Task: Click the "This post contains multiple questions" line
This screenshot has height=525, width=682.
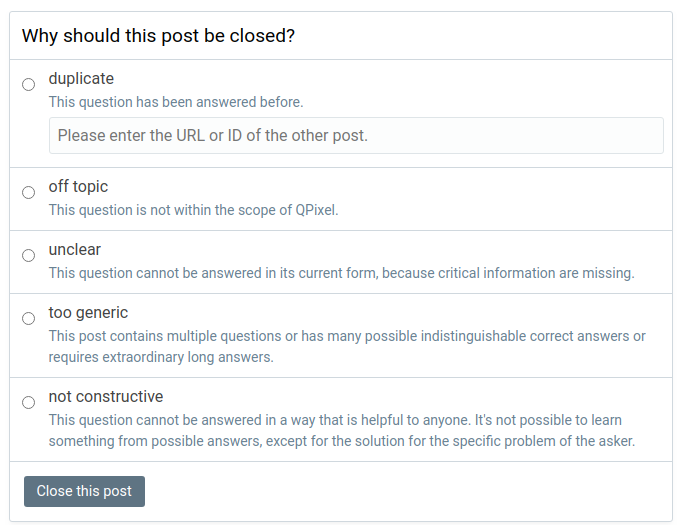Action: (347, 336)
